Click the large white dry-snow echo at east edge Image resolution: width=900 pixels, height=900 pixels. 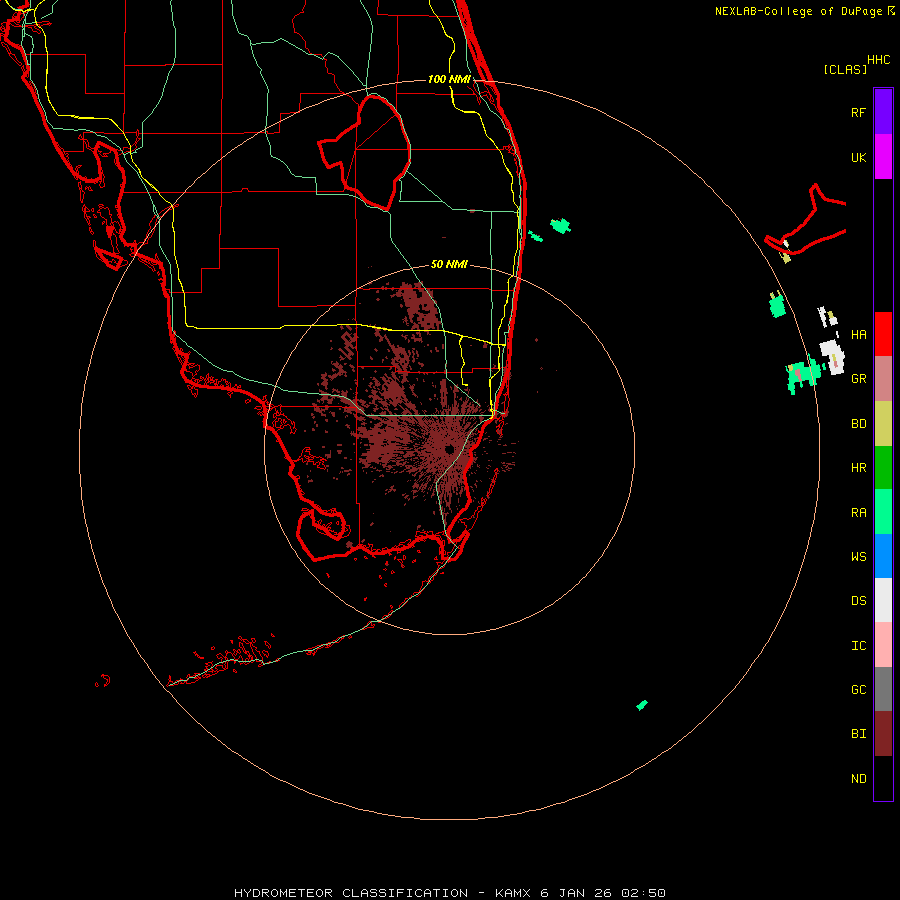point(832,356)
